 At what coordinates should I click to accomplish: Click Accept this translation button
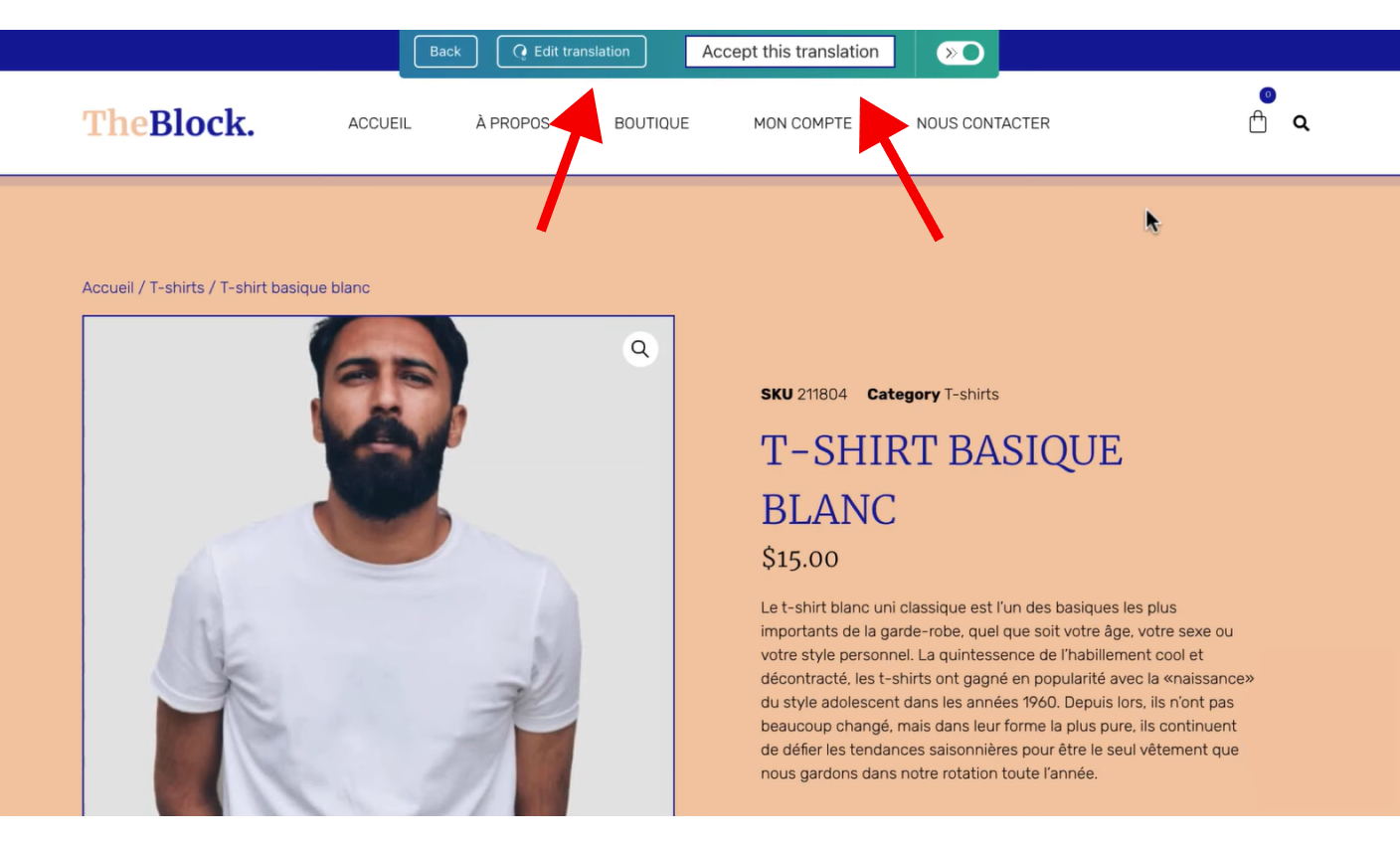pos(790,52)
